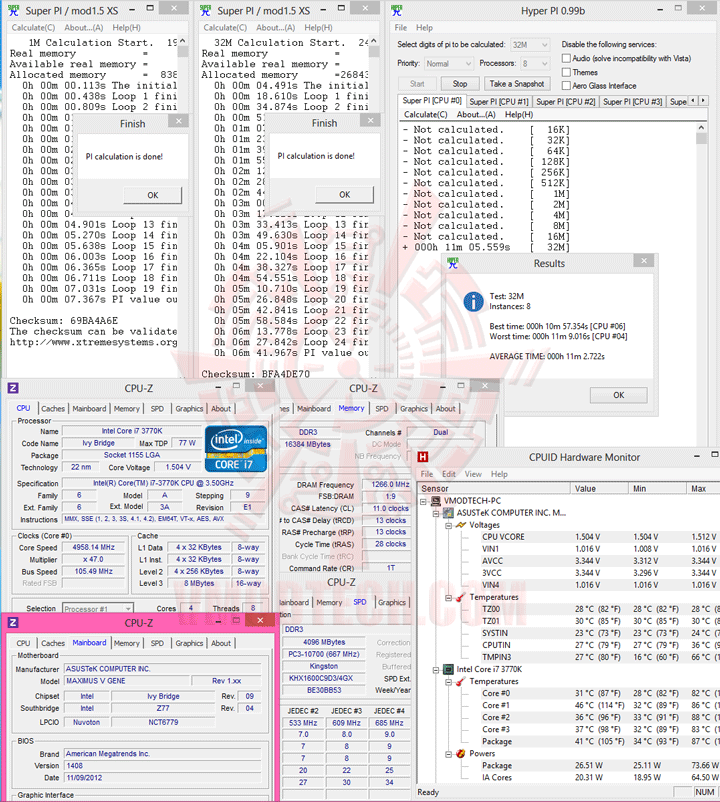This screenshot has height=802, width=720.
Task: Open the Caches tab in the CPU tab CPU-Z window
Action: [53, 409]
